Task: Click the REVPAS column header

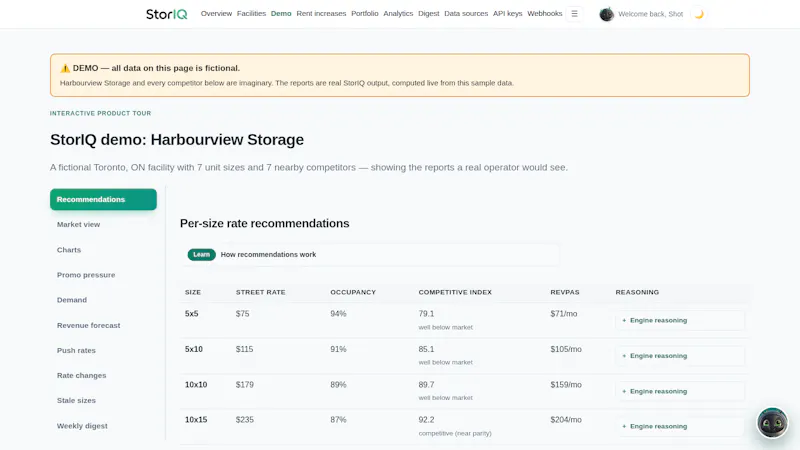Action: click(565, 292)
